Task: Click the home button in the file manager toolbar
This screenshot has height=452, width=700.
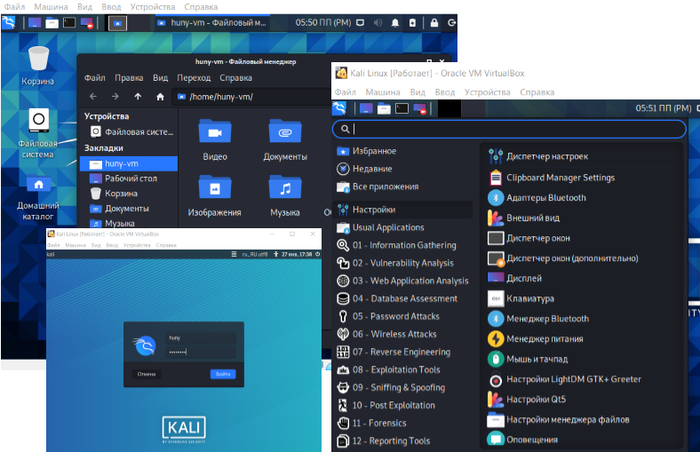Action: (160, 96)
